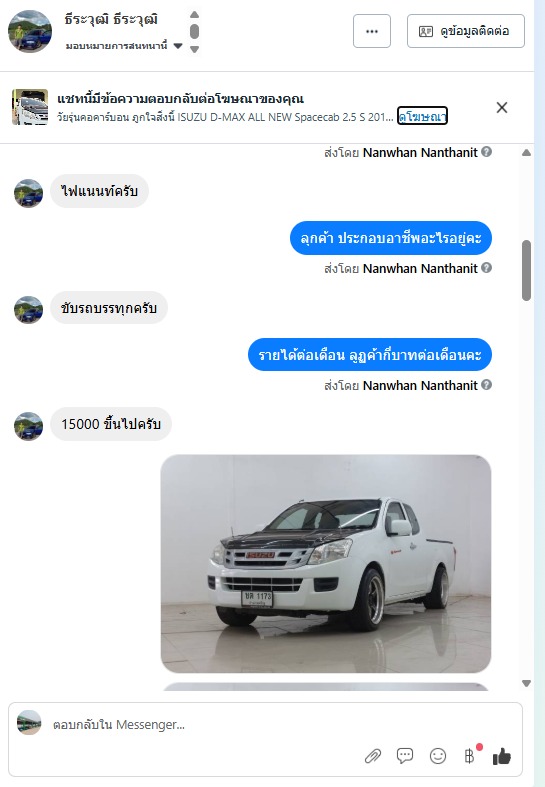Click the scroll down arrow of chat
This screenshot has width=545, height=787.
coord(526,683)
